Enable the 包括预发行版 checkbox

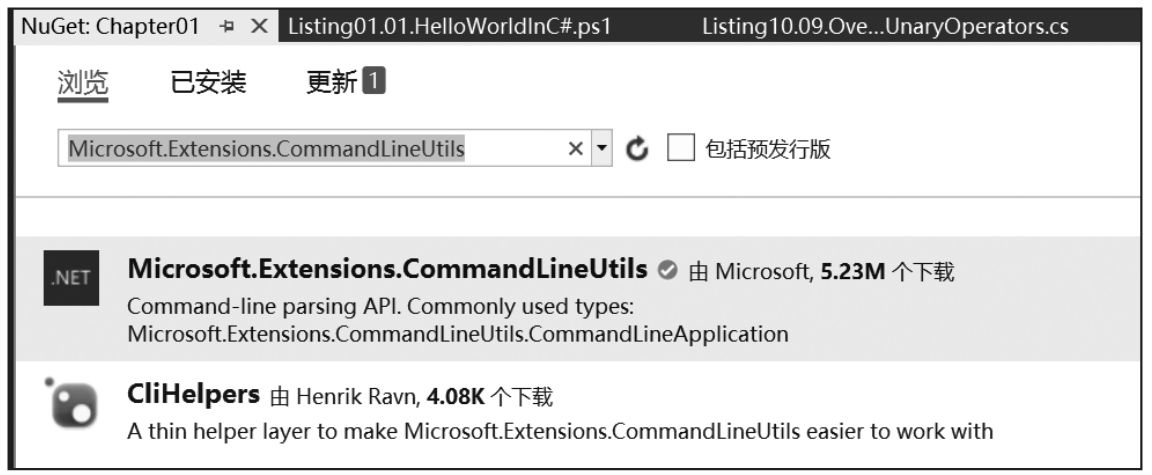(x=680, y=149)
